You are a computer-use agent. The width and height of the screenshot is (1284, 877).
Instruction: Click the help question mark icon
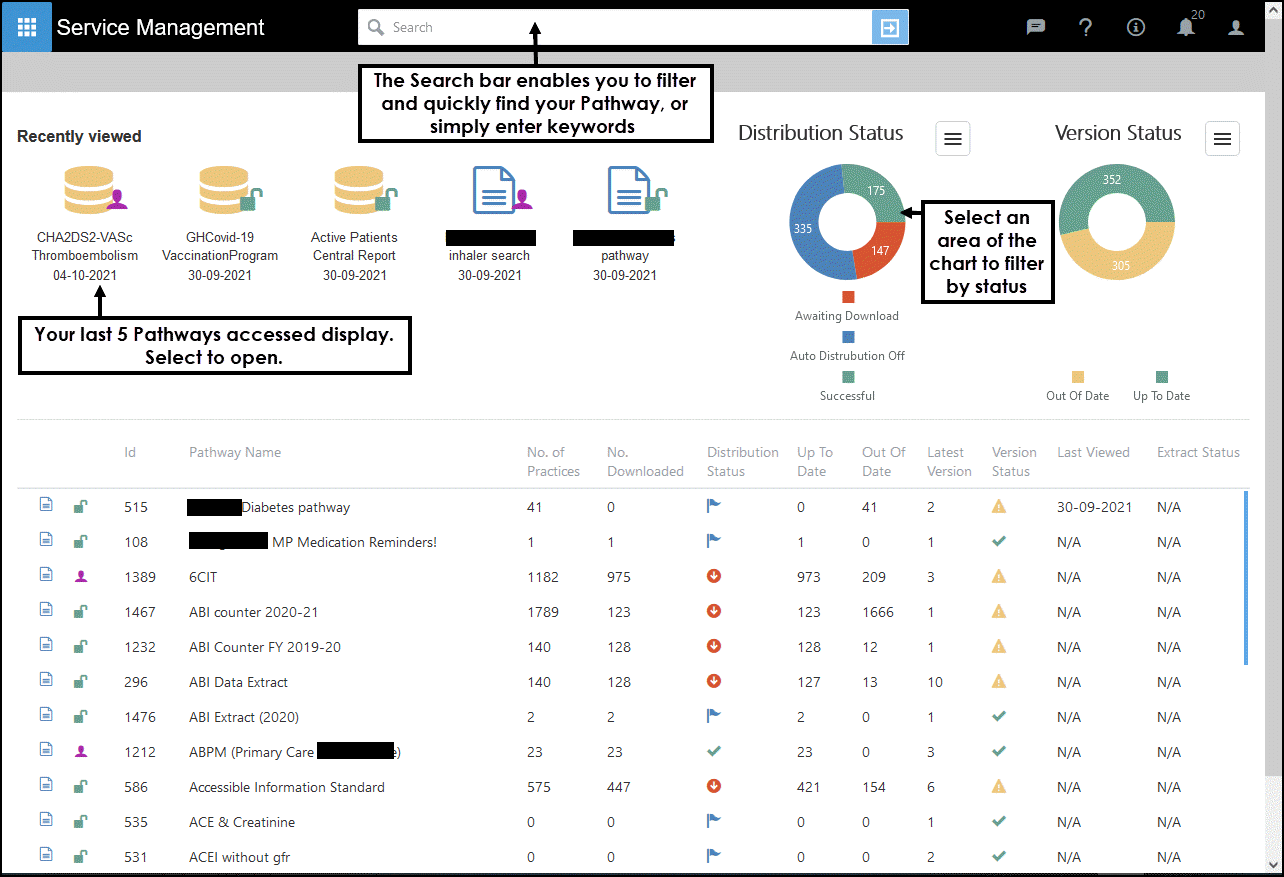click(x=1086, y=28)
